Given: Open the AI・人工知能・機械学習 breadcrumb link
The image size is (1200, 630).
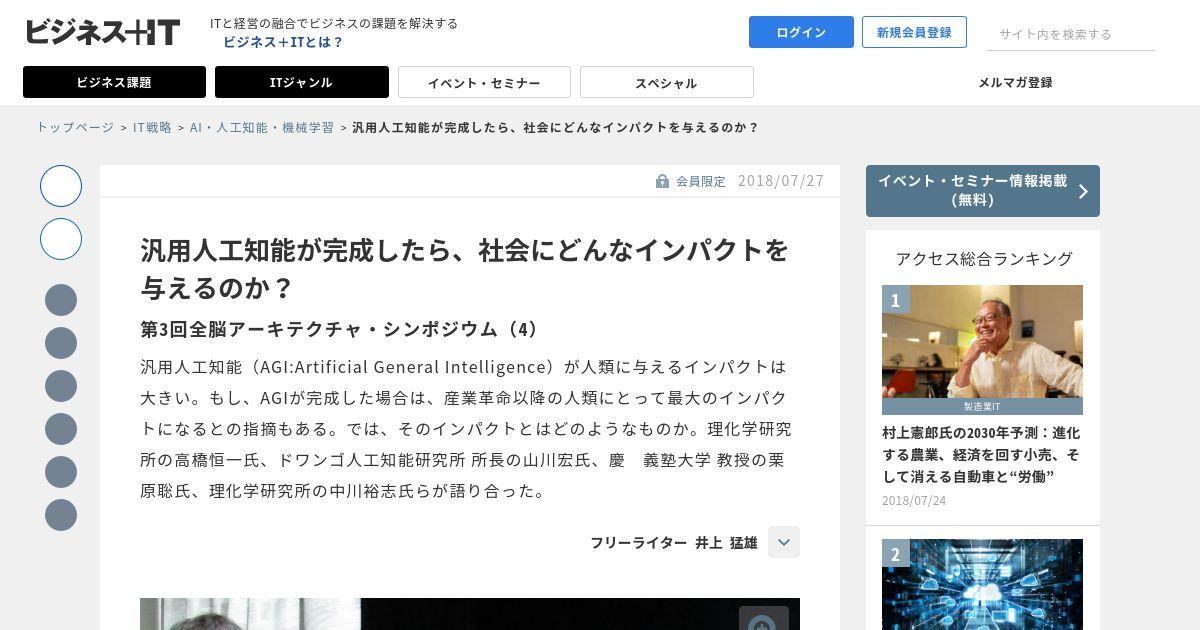Looking at the screenshot, I should point(262,127).
